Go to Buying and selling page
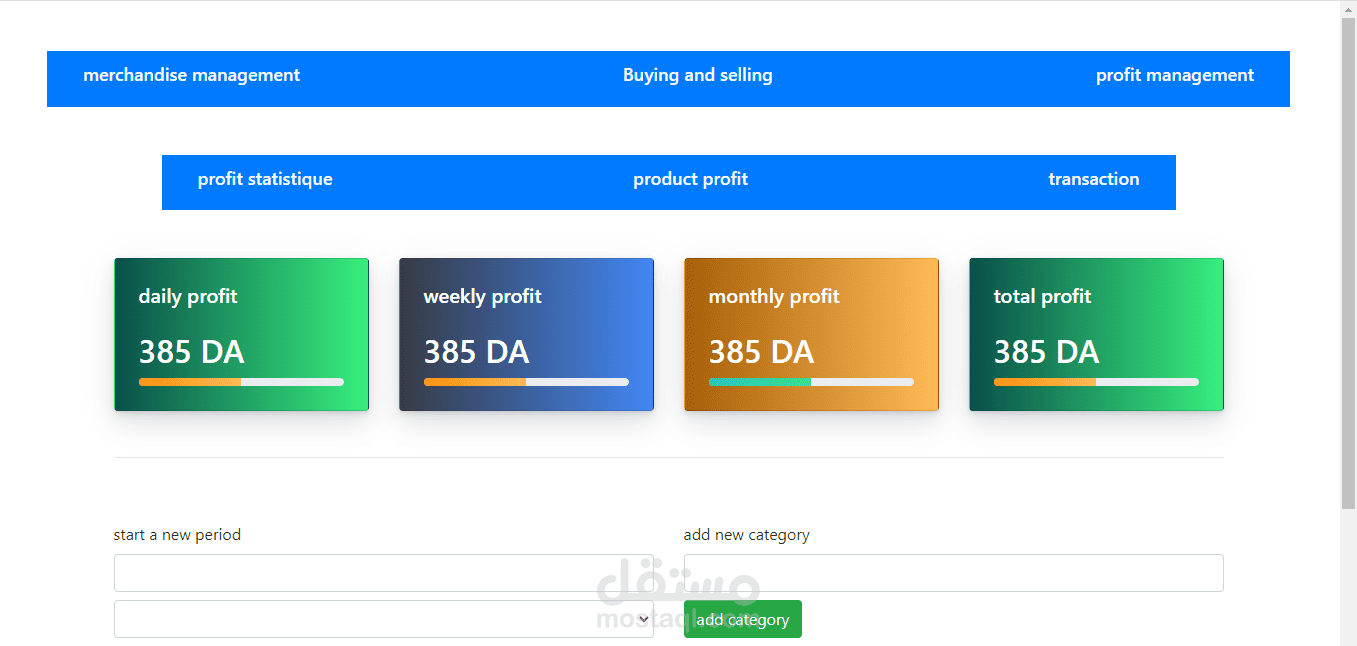Viewport: 1357px width, 646px height. [x=698, y=76]
